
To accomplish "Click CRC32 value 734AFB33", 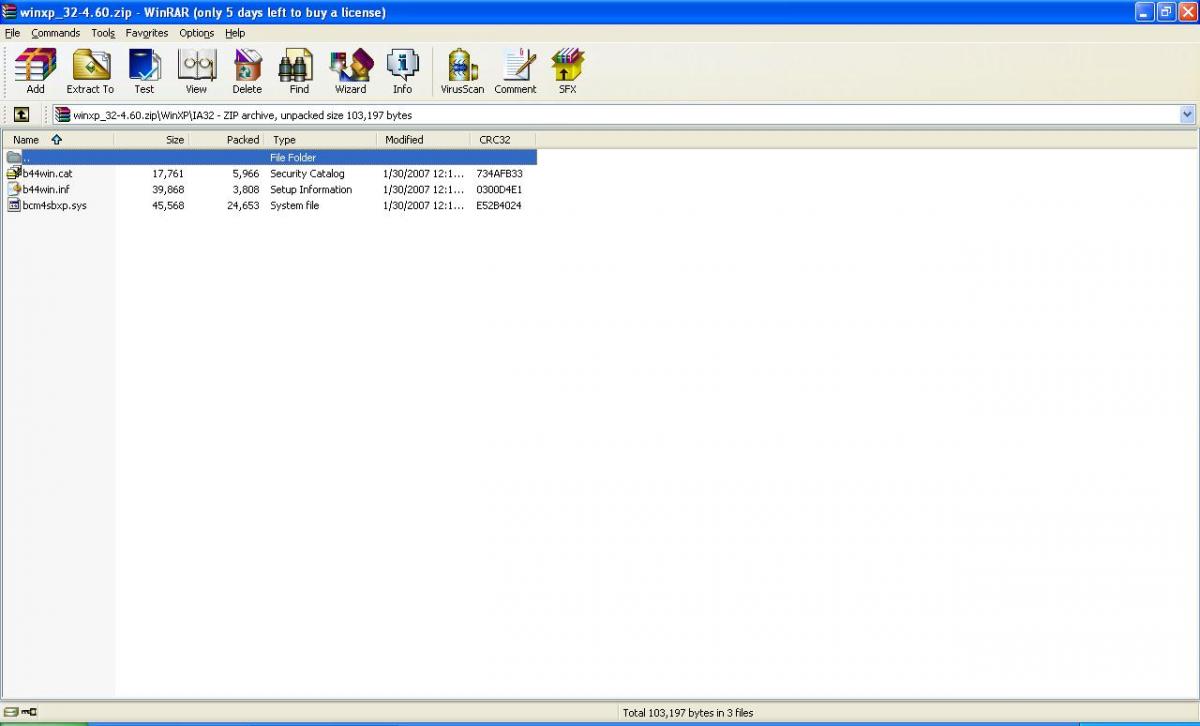I will click(499, 174).
